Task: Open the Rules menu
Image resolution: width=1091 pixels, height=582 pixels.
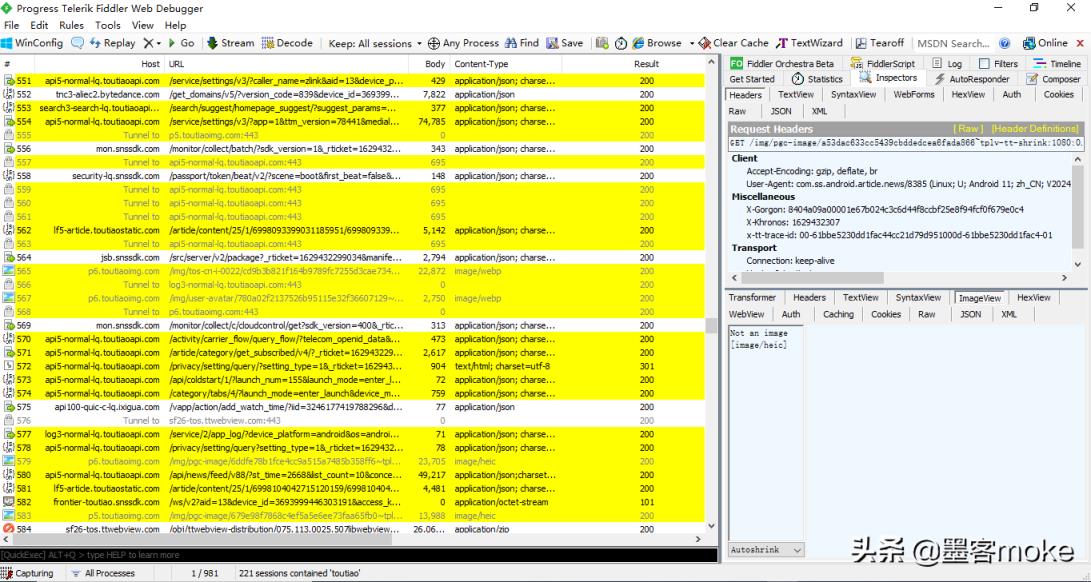Action: click(x=72, y=25)
